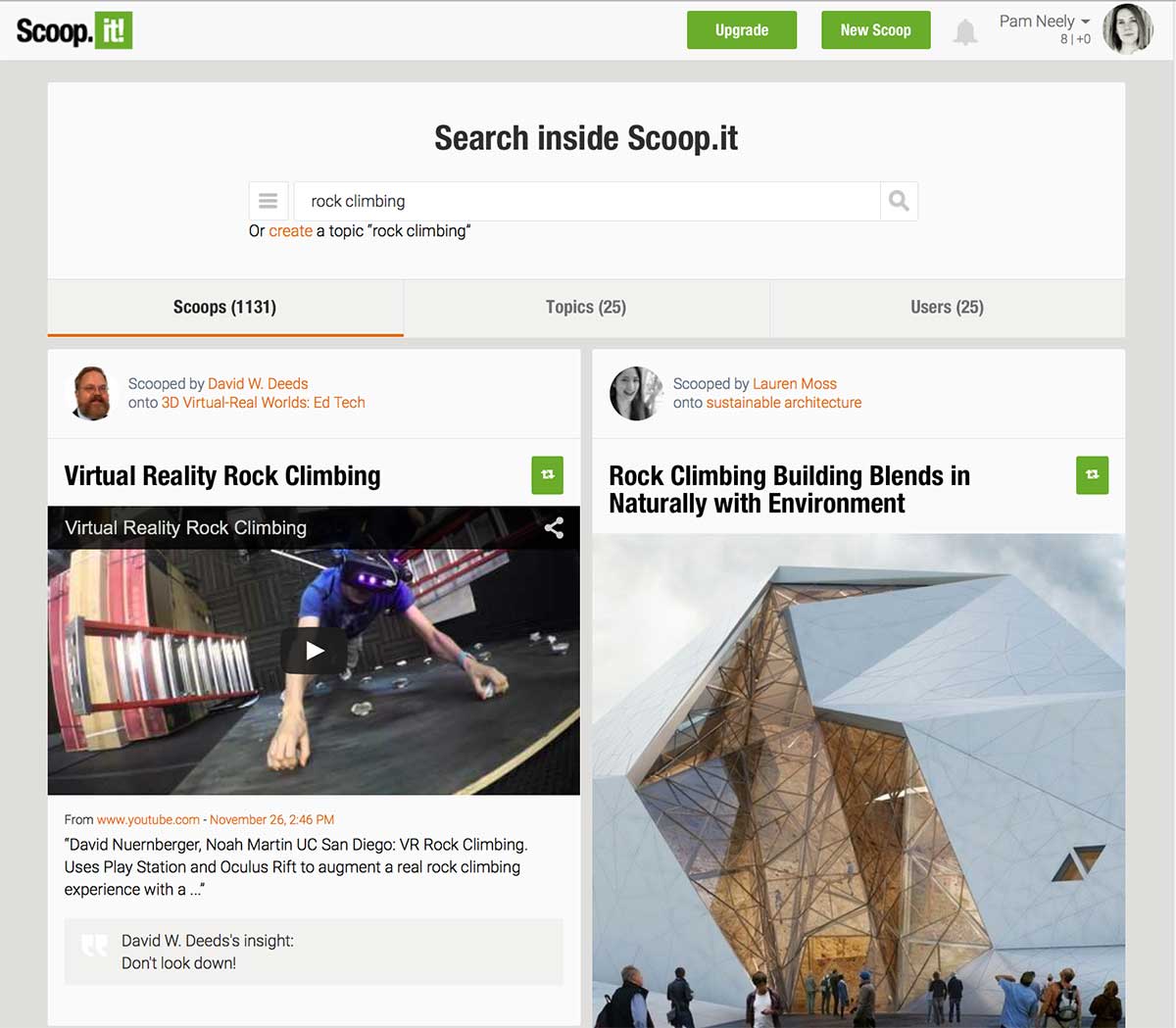Open the Virtual Reality Rock Climbing headline

point(222,476)
